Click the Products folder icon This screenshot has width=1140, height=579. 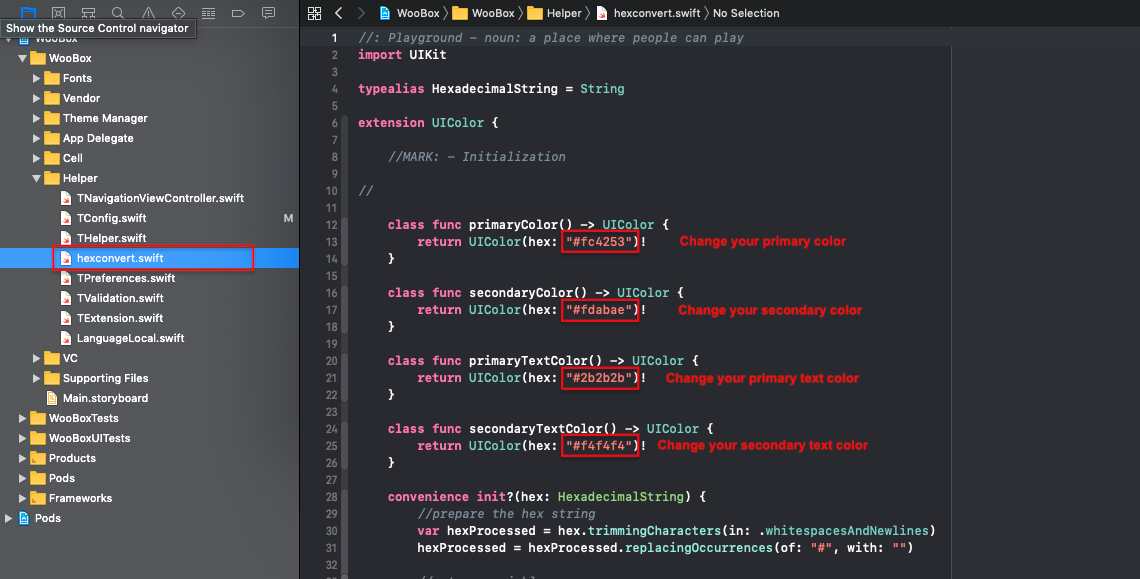(x=38, y=458)
